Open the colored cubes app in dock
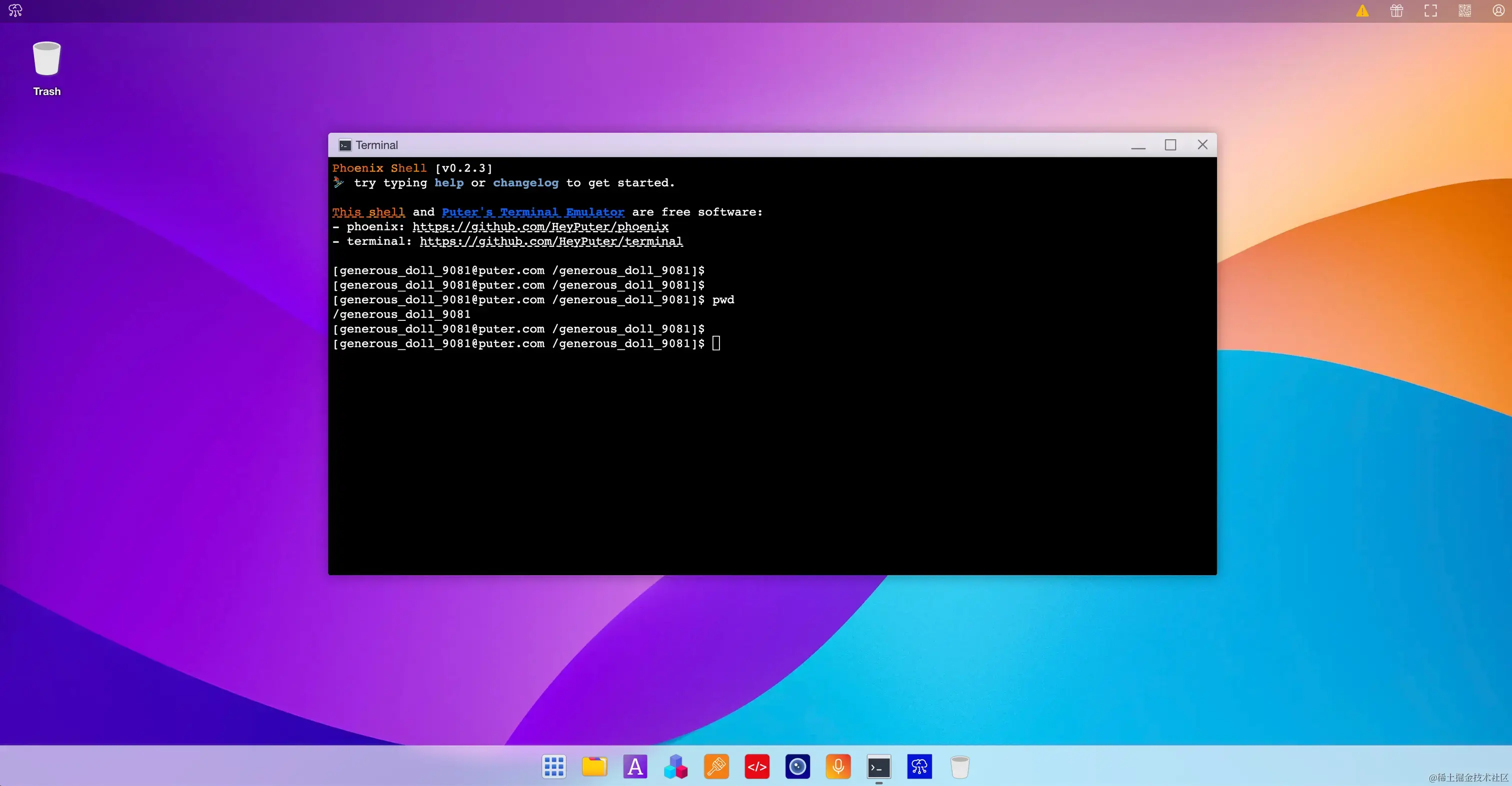1512x786 pixels. 675,766
